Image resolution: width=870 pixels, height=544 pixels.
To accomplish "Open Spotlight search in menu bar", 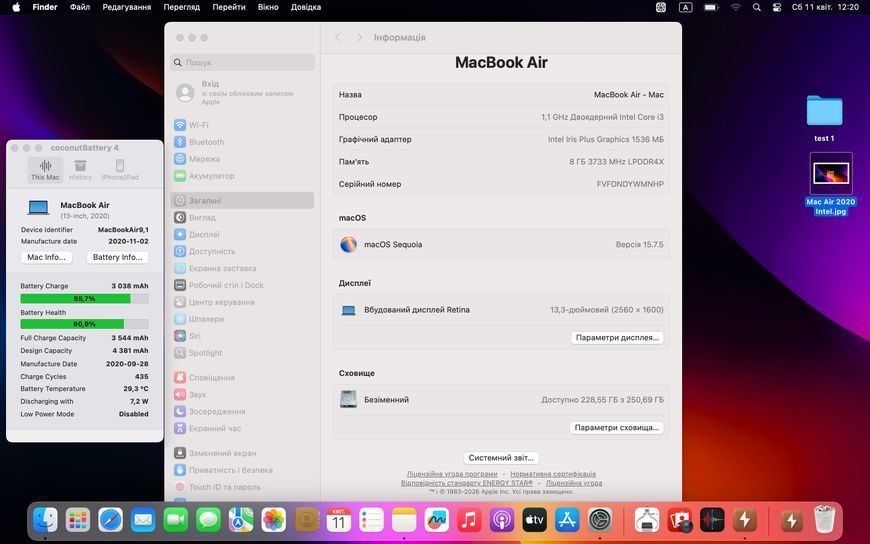I will coord(756,7).
